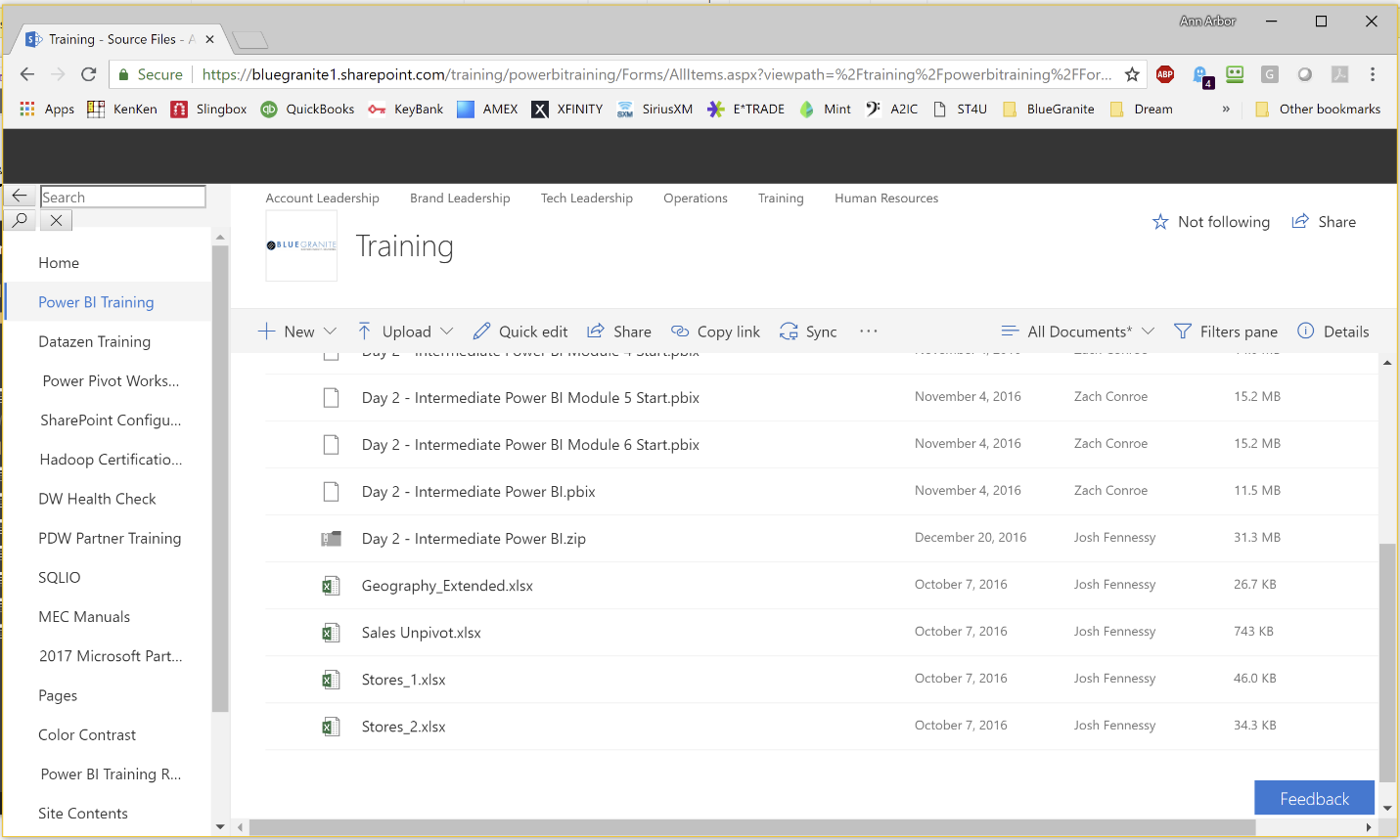Open the Filters pane
The width and height of the screenshot is (1400, 840).
1225,332
